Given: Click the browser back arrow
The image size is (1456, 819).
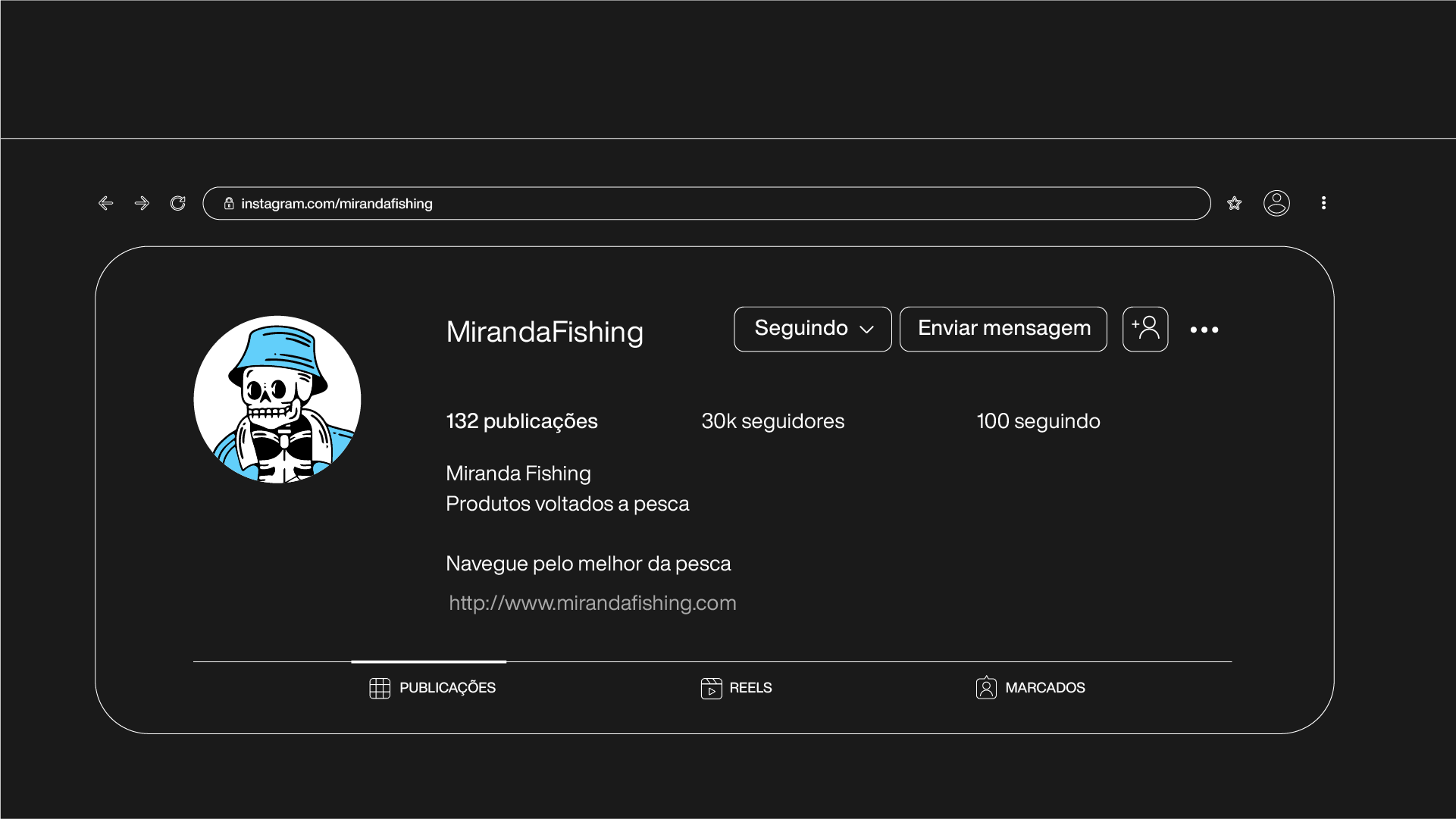Looking at the screenshot, I should [105, 203].
